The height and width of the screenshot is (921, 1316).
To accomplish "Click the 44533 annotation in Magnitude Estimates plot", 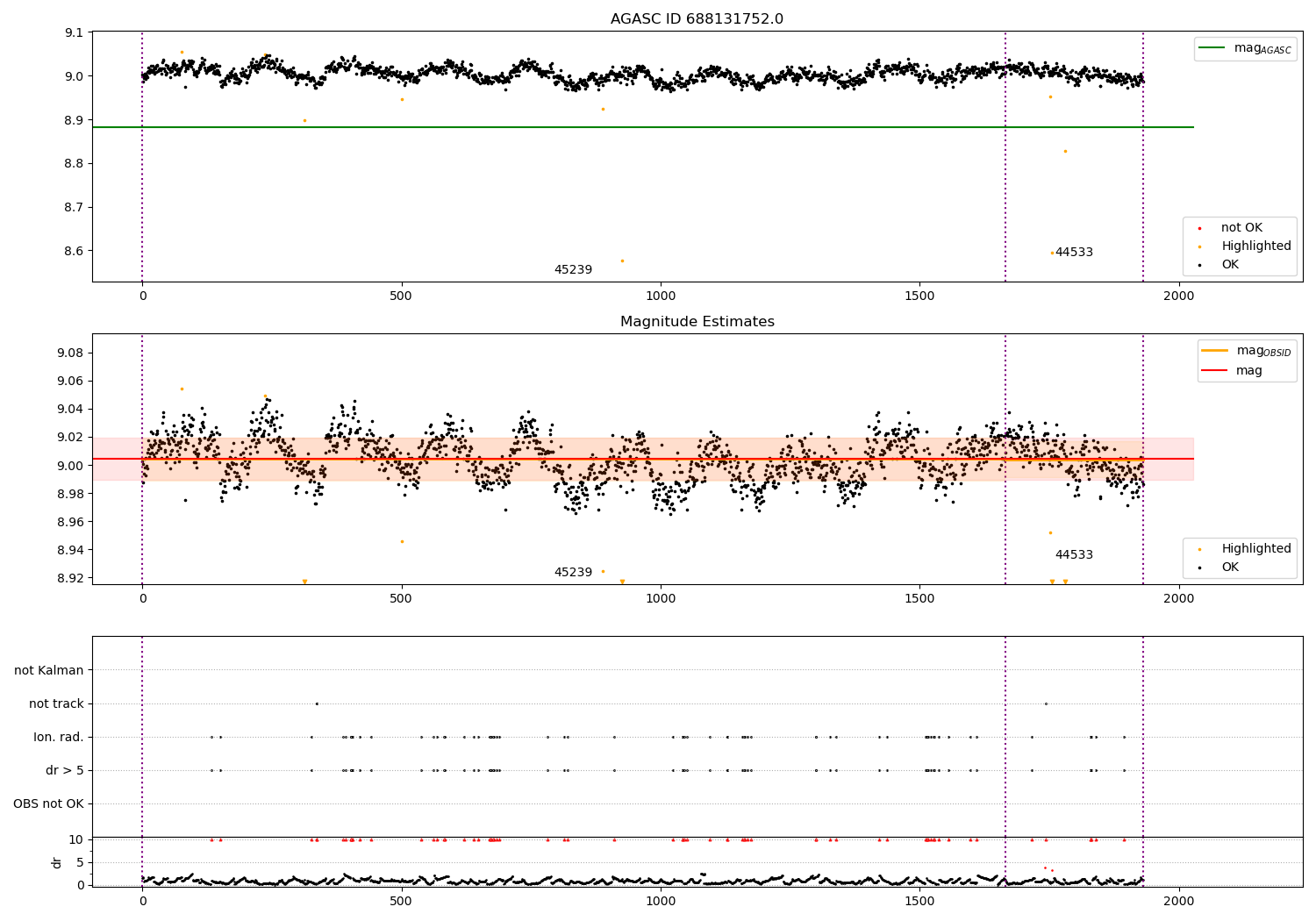I will pyautogui.click(x=1074, y=555).
